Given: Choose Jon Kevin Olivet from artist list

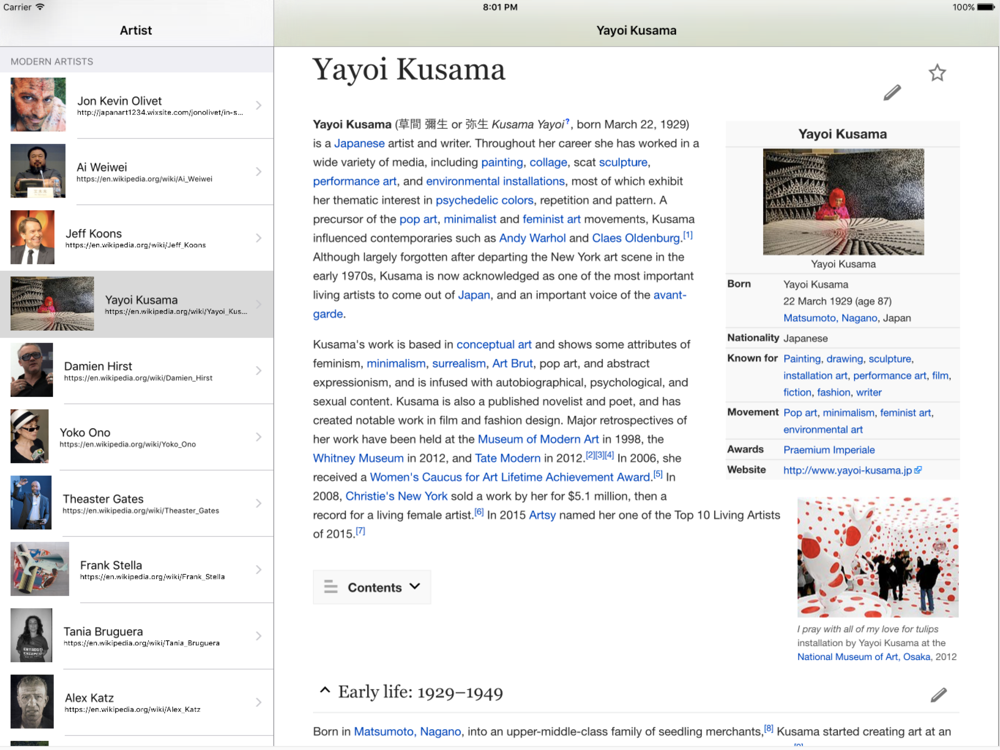Looking at the screenshot, I should 136,105.
